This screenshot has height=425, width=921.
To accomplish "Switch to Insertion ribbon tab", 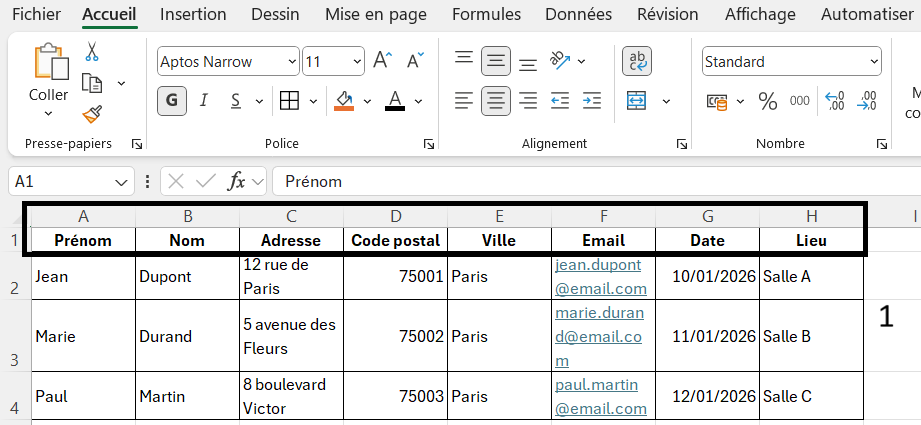I will [x=193, y=14].
